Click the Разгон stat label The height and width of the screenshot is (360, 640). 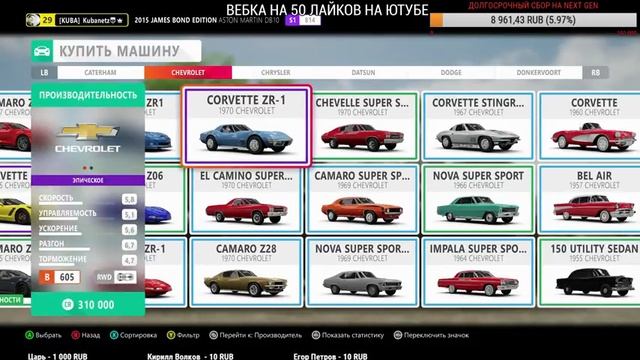51,244
